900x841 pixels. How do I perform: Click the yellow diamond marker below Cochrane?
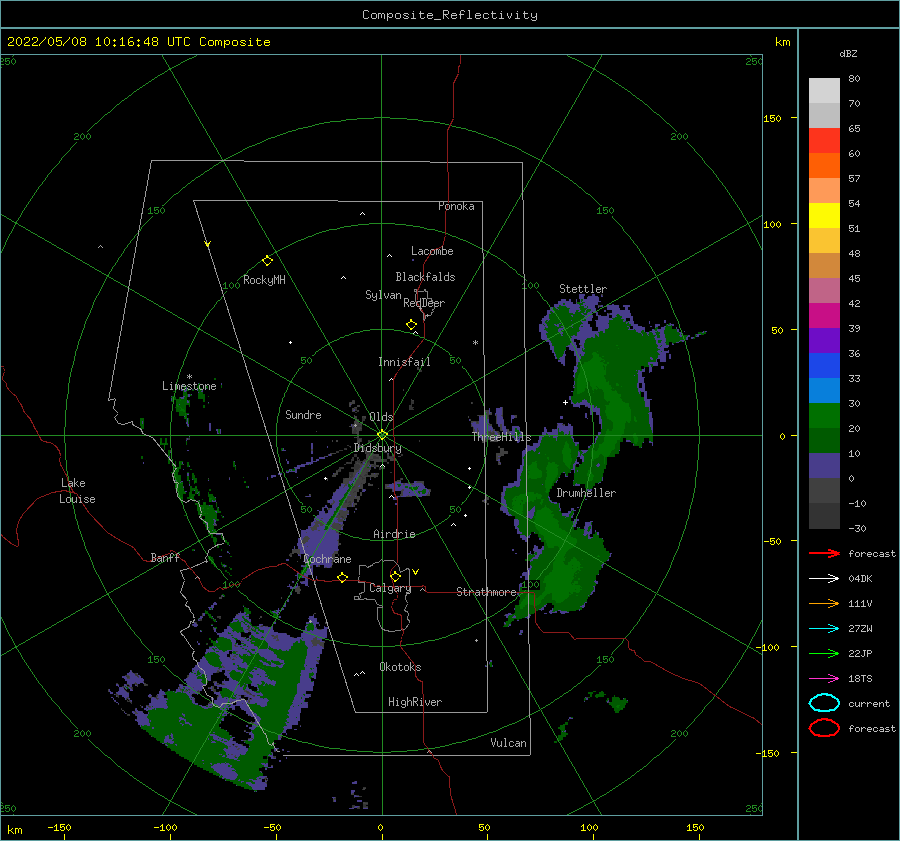[343, 577]
